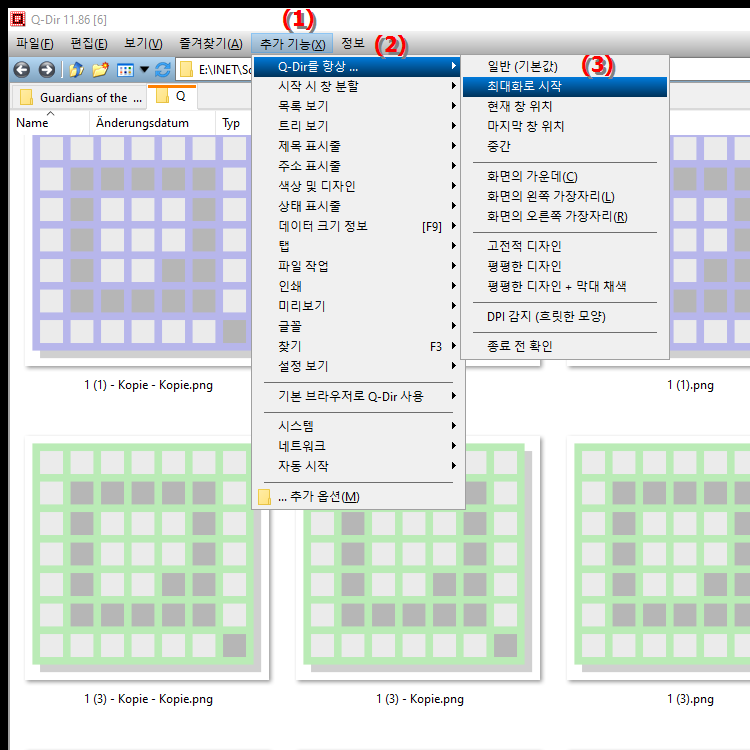This screenshot has width=750, height=750.
Task: Open the 찾기 F3 submenu entry
Action: (x=357, y=346)
